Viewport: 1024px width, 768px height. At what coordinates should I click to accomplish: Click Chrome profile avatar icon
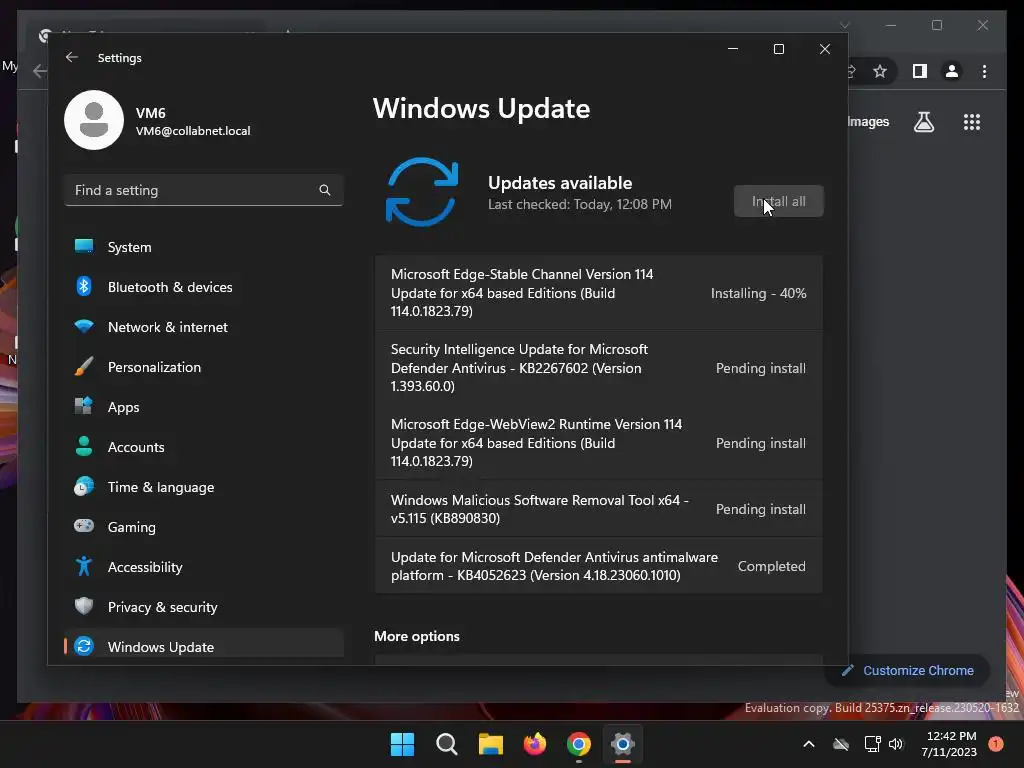click(952, 71)
